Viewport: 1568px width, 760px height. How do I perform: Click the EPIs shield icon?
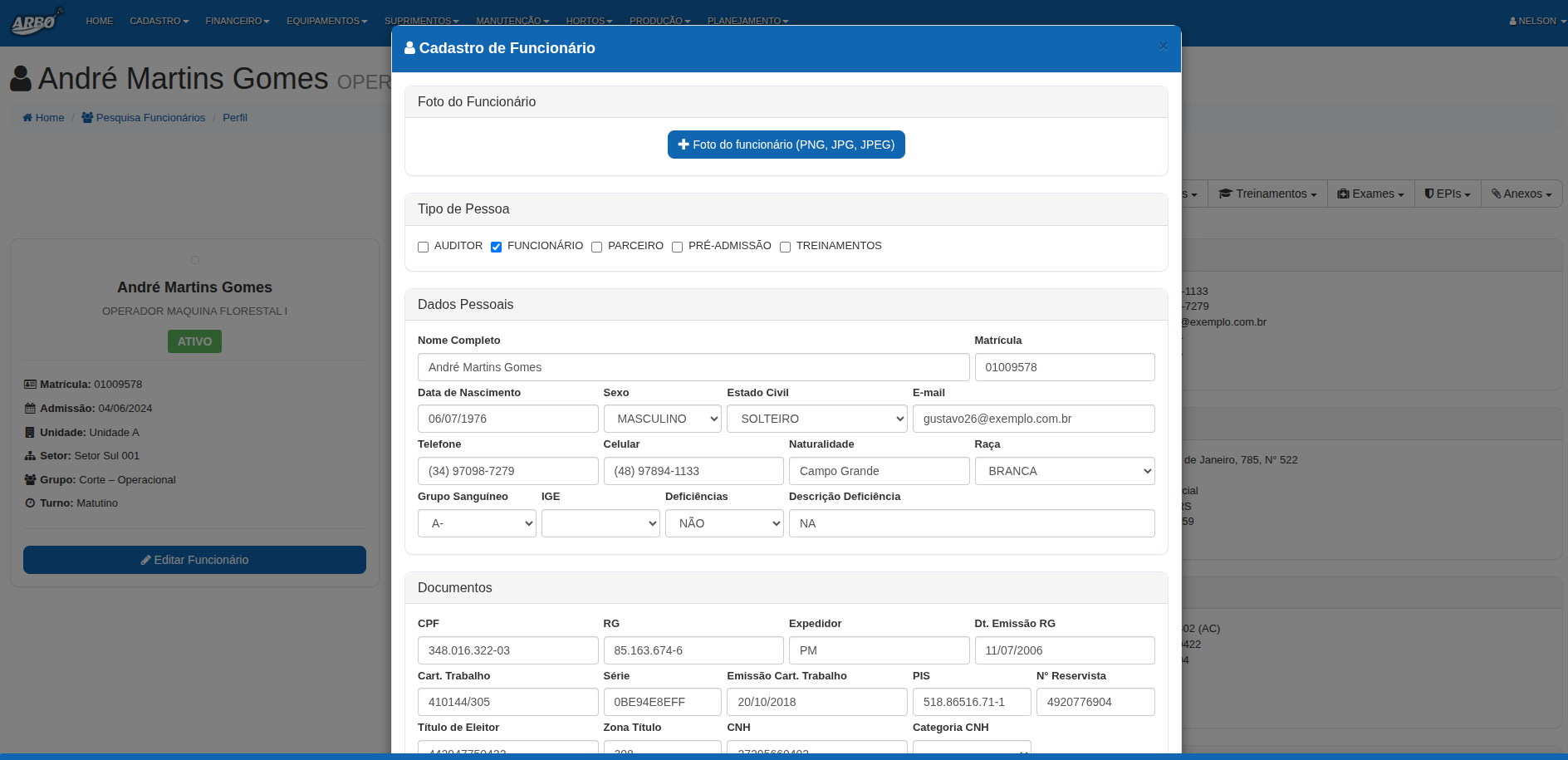1429,194
